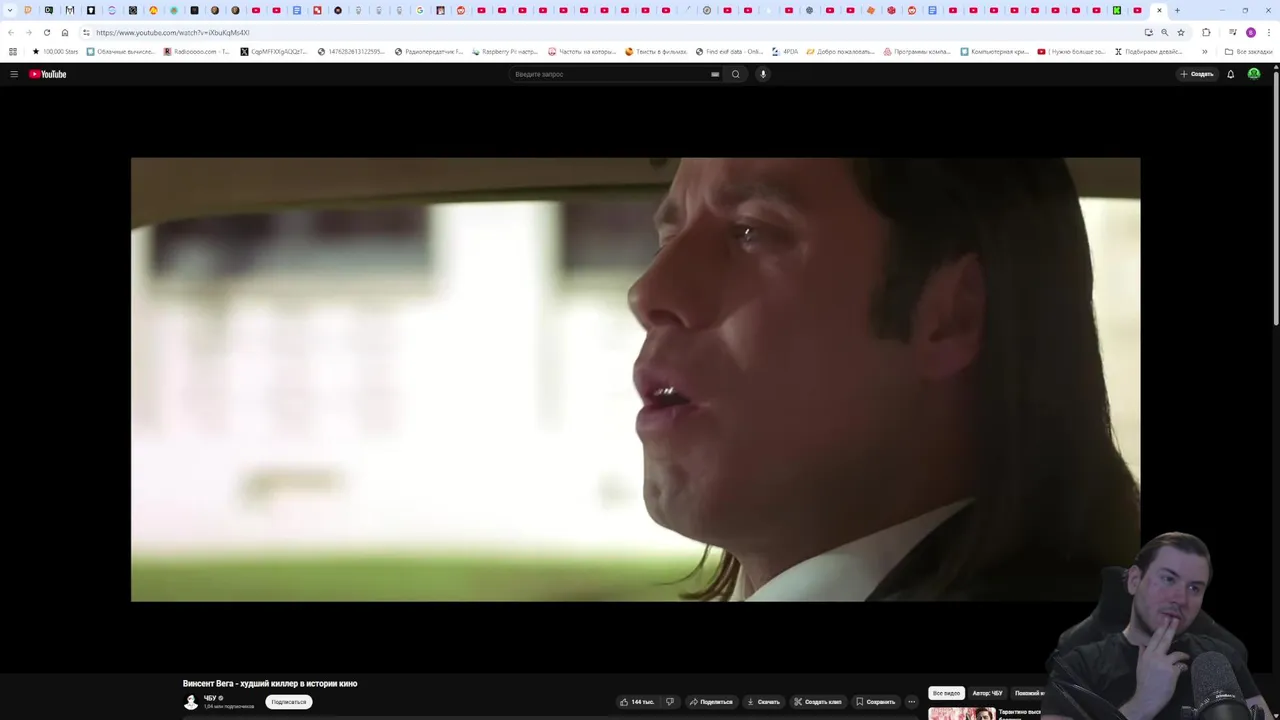Screen dimensions: 1280x720
Task: Select the 'Автор: ЧБУ' filter chip
Action: [x=987, y=693]
